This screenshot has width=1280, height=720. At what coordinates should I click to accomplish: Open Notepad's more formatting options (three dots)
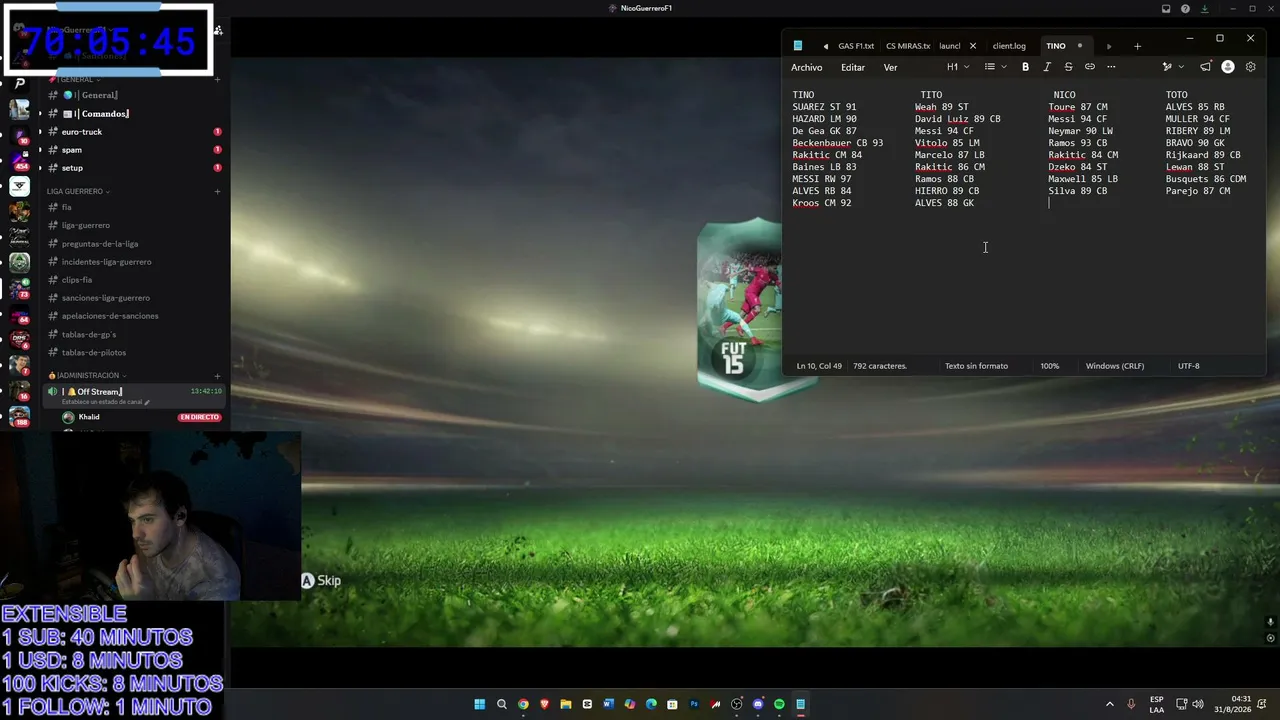[1111, 67]
